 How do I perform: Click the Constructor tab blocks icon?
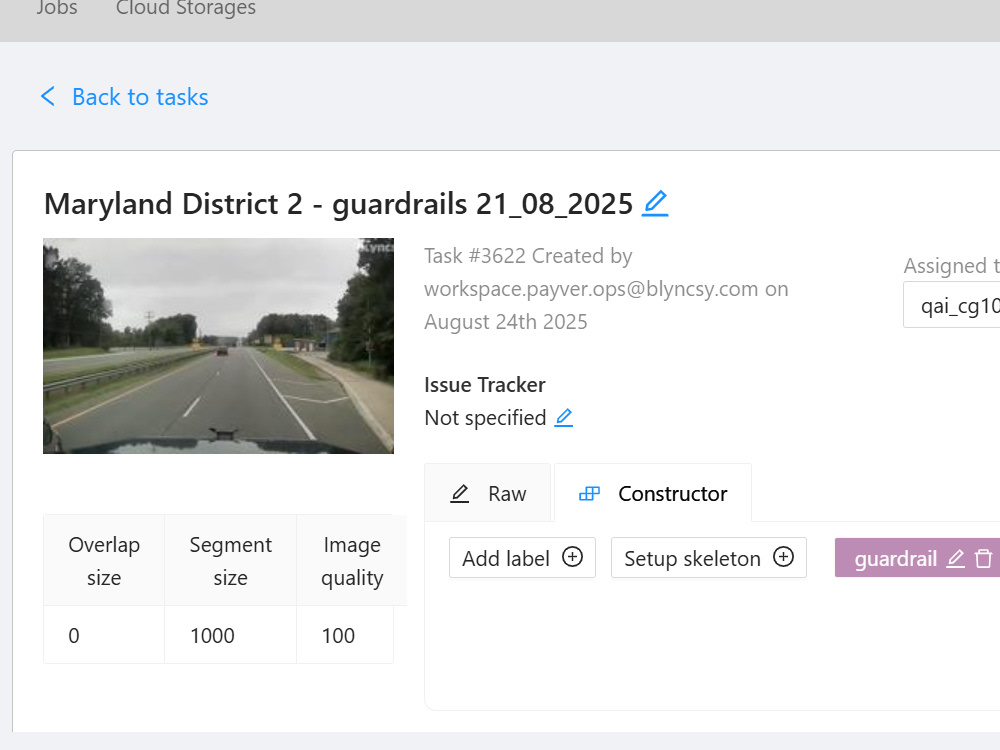coord(589,494)
